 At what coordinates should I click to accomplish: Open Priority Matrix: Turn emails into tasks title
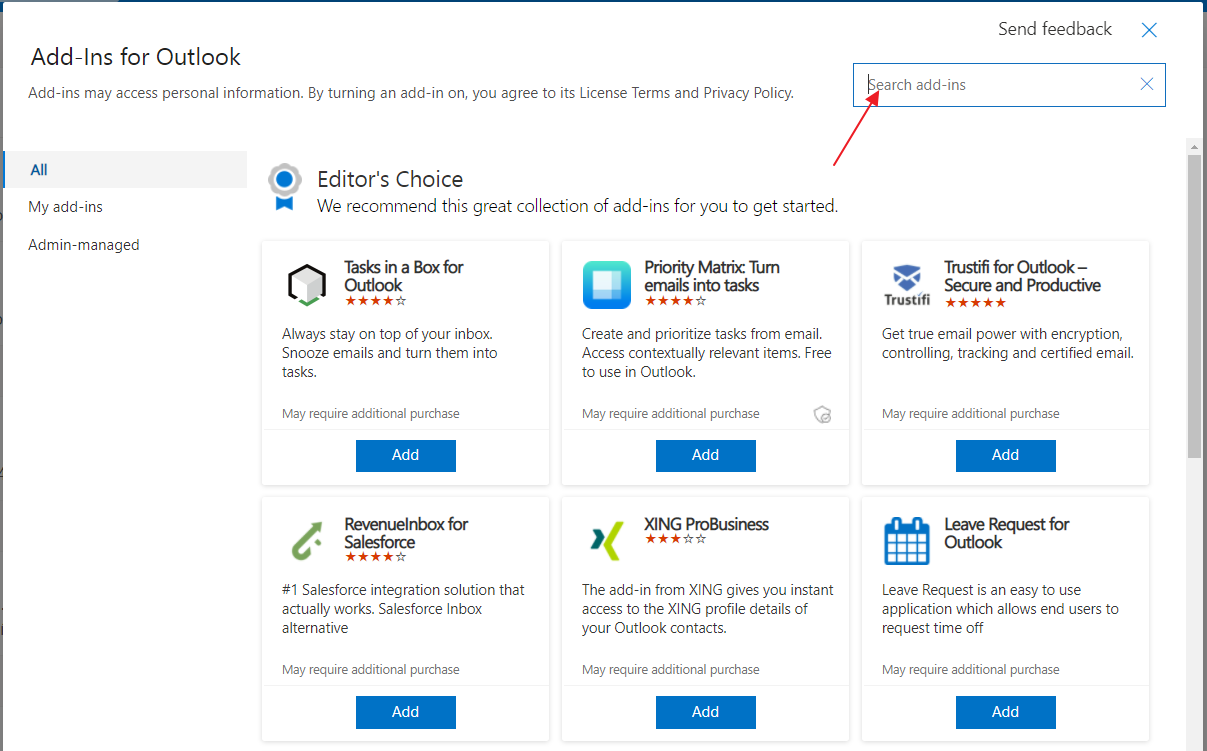(712, 276)
